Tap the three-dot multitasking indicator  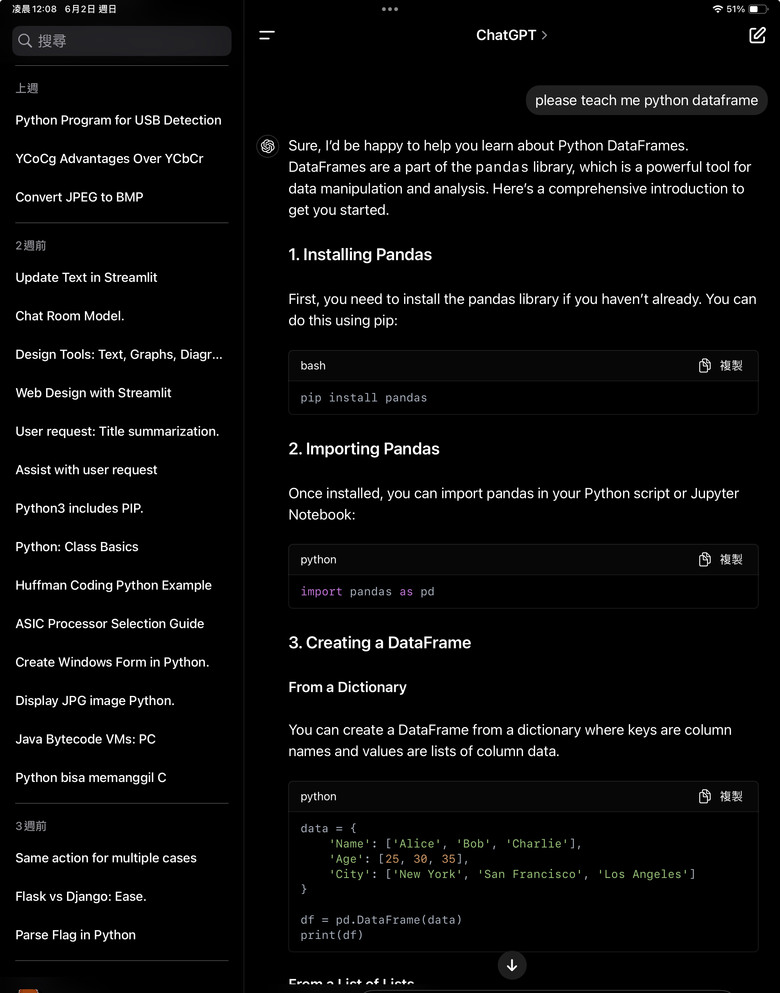click(390, 9)
